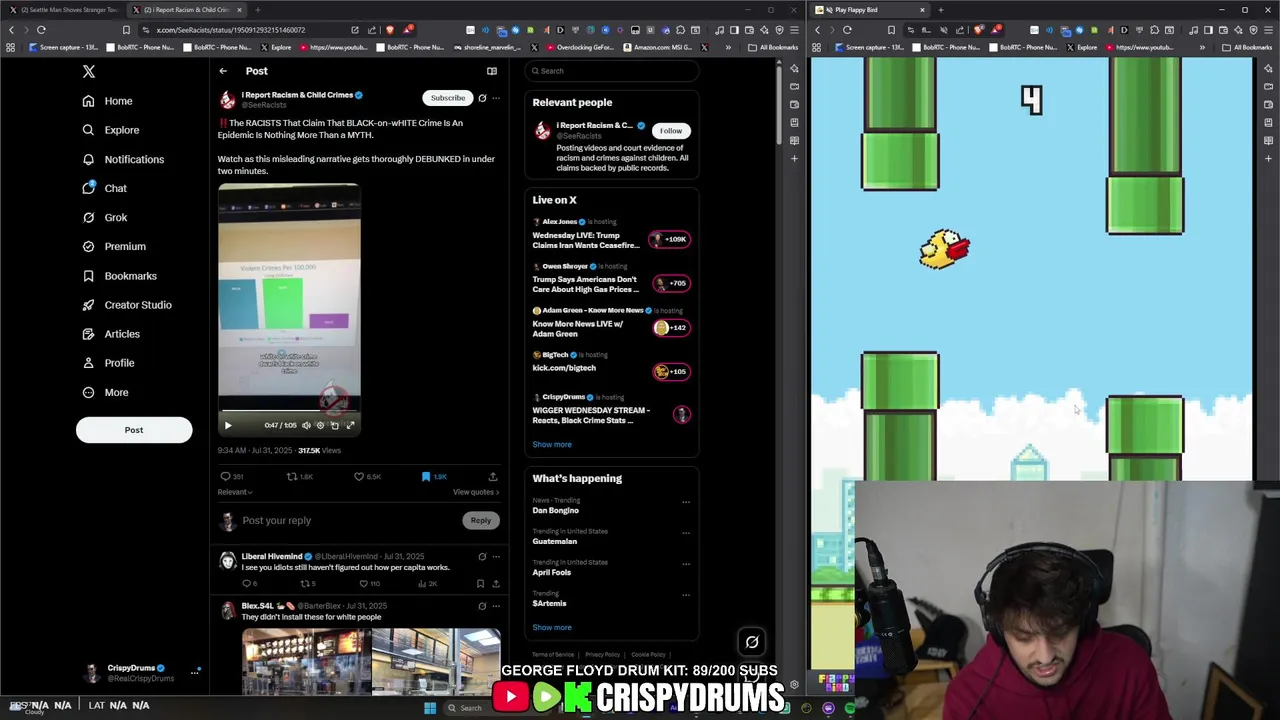Open Guatemalan trend options
This screenshot has height=720, width=1280.
click(x=686, y=532)
